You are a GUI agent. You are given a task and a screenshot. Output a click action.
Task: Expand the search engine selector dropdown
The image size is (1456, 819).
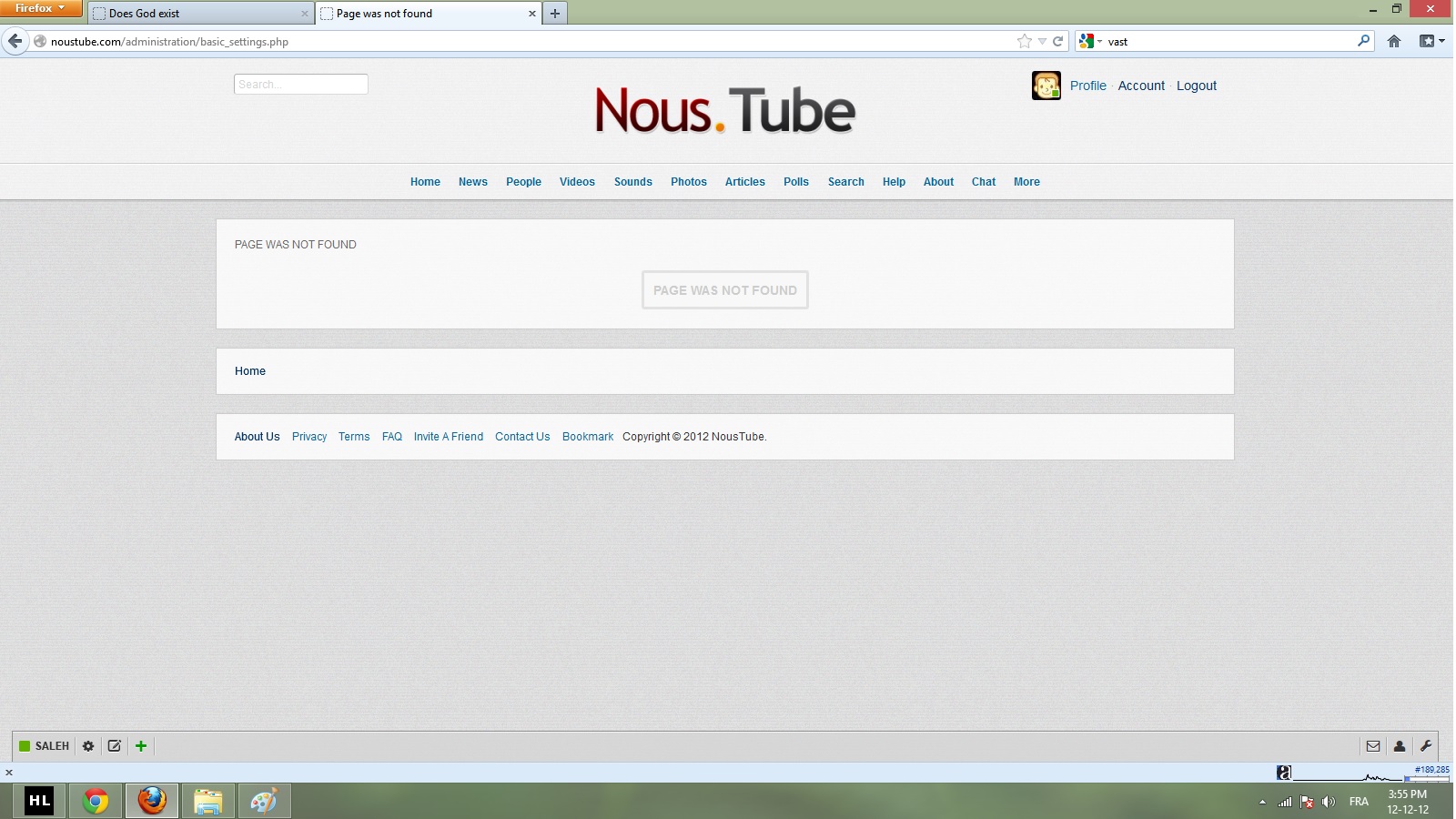click(1089, 41)
